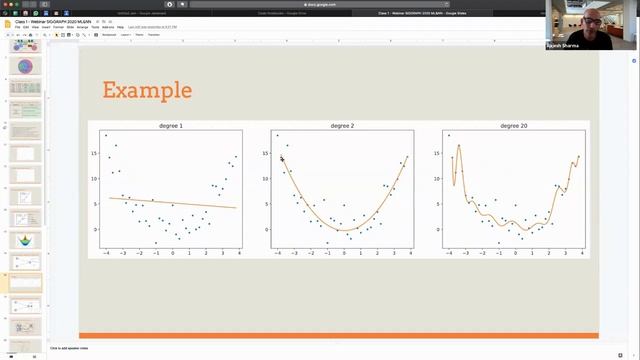Click the first pinned browser tab icon
Screen dimensions: 640x360
point(5,13)
